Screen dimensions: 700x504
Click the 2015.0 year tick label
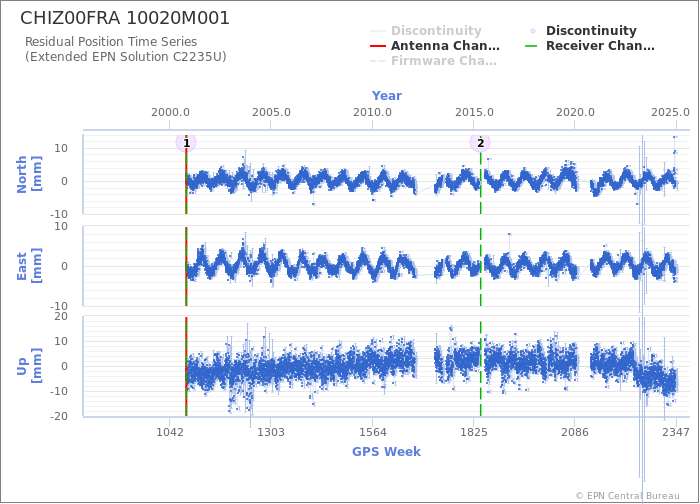tap(474, 112)
